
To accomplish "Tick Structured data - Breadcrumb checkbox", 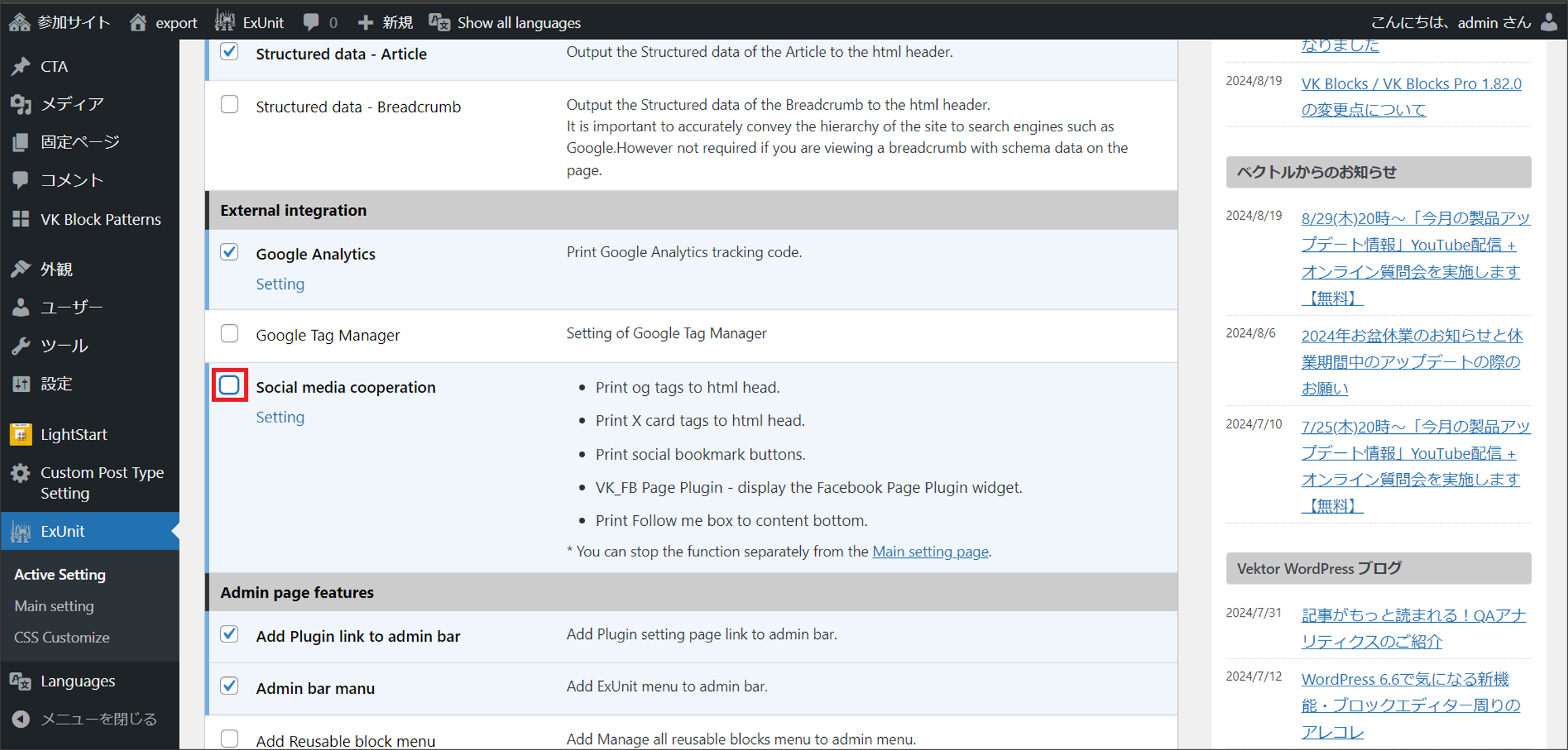I will coord(230,105).
